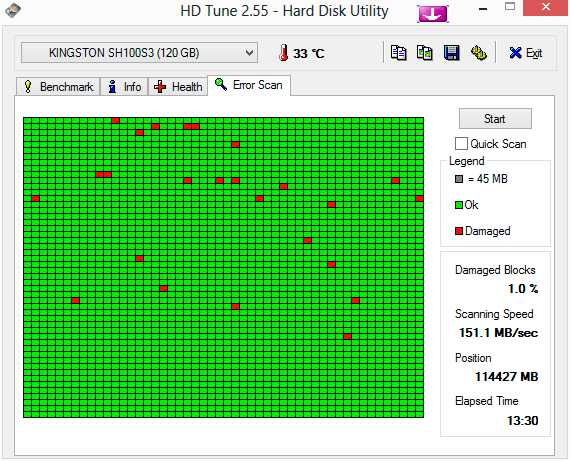Open the KINGSTON SH100S3 drive dropdown
This screenshot has width=570, height=461.
(x=139, y=53)
